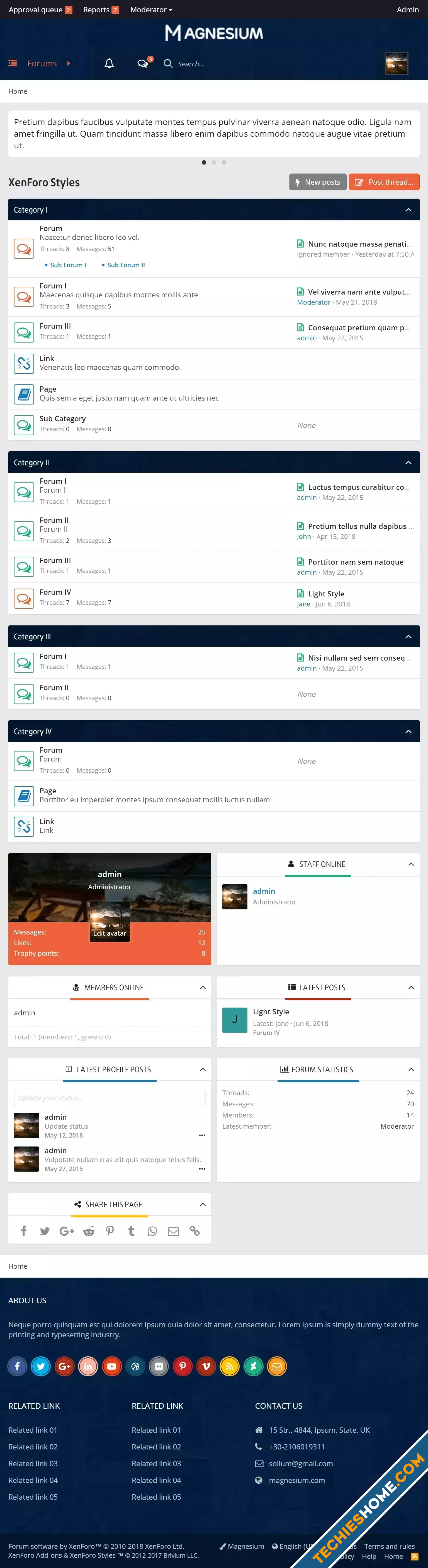Open Moderator dropdown menu
The width and height of the screenshot is (428, 1568).
151,10
